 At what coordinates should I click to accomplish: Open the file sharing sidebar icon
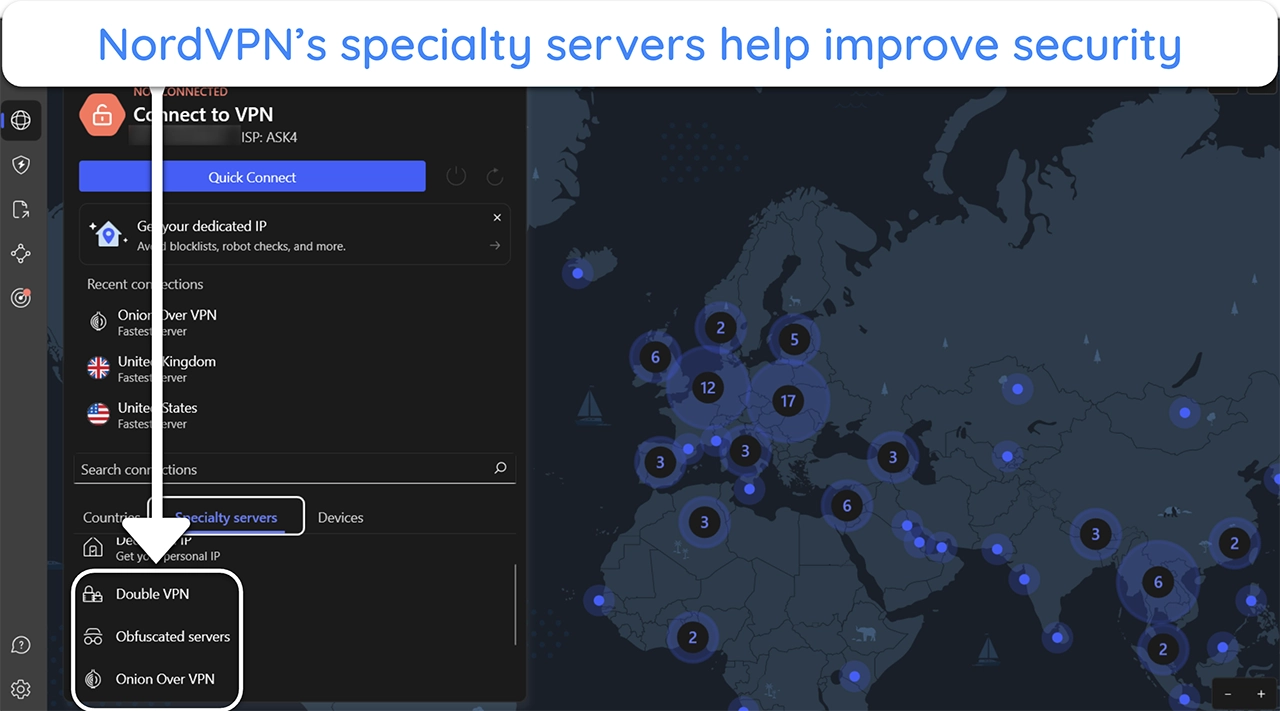[x=21, y=209]
